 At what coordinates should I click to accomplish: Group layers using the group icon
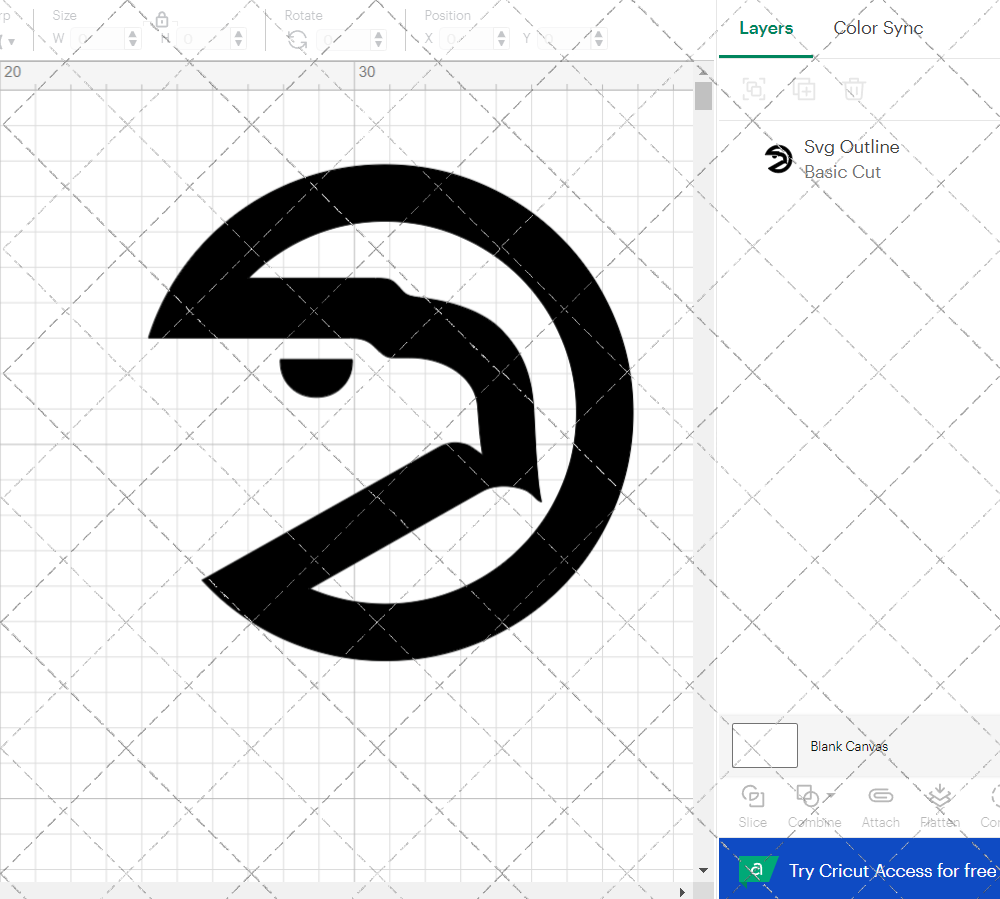753,89
